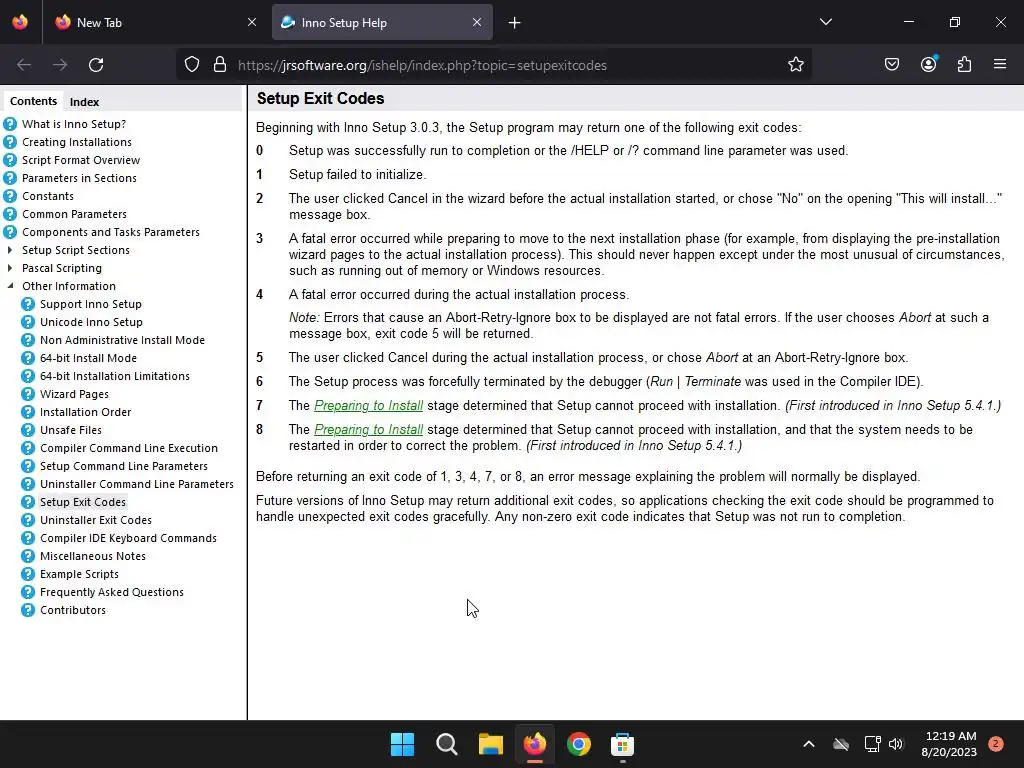Screen dimensions: 1024x768
Task: Open 64-bit Installation Limitations topic
Action: [x=115, y=376]
